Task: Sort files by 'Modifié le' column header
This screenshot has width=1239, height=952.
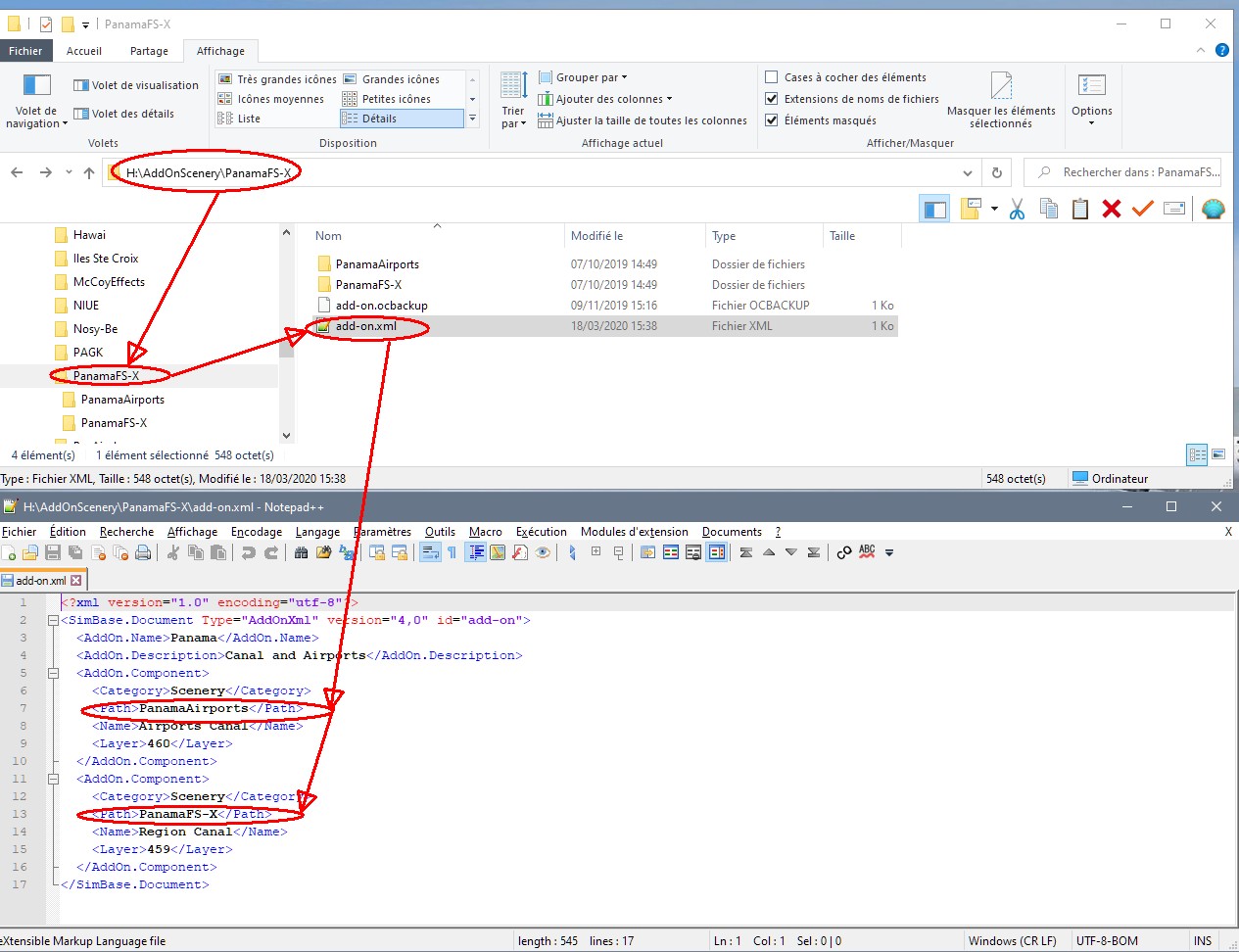Action: [596, 236]
